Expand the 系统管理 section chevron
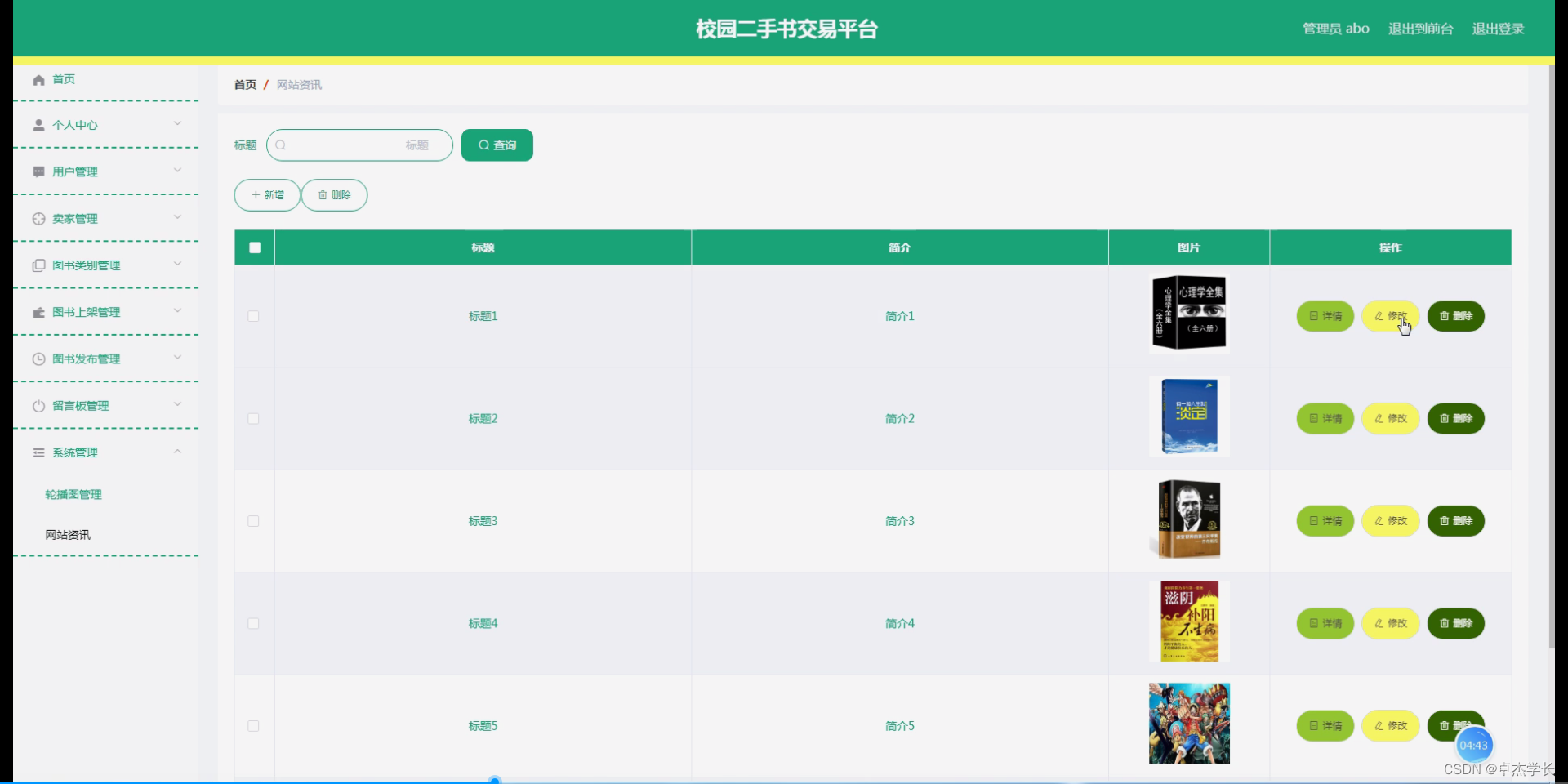Screen dimensions: 1568x784 pyautogui.click(x=177, y=452)
